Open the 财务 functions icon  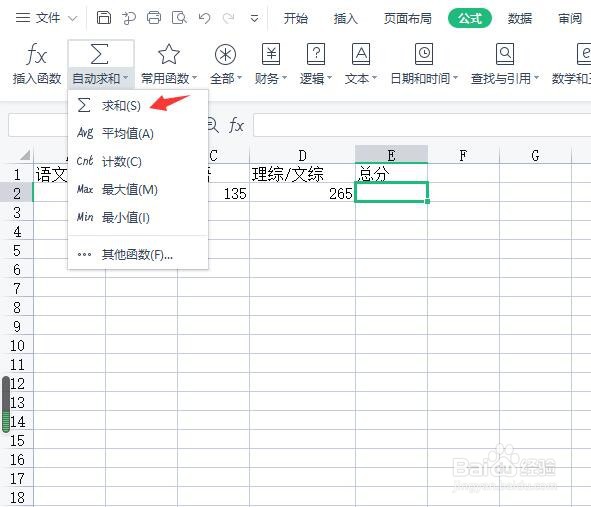tap(271, 54)
